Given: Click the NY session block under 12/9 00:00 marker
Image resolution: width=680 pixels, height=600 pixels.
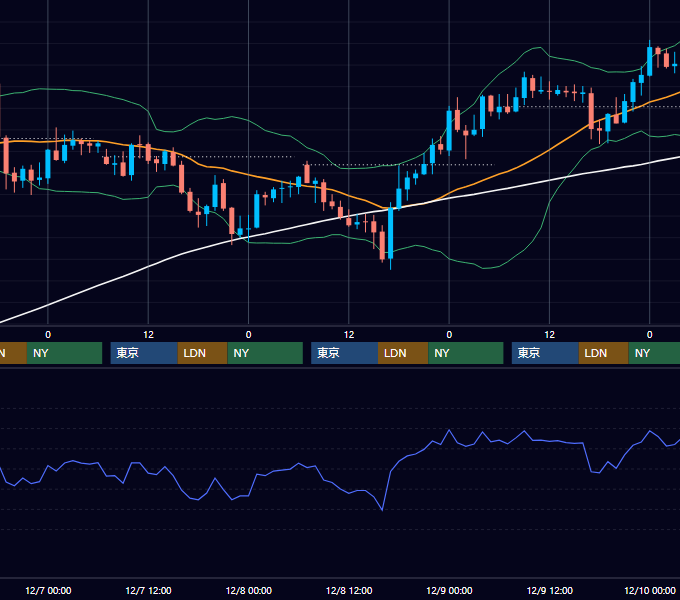Looking at the screenshot, I should pos(466,353).
